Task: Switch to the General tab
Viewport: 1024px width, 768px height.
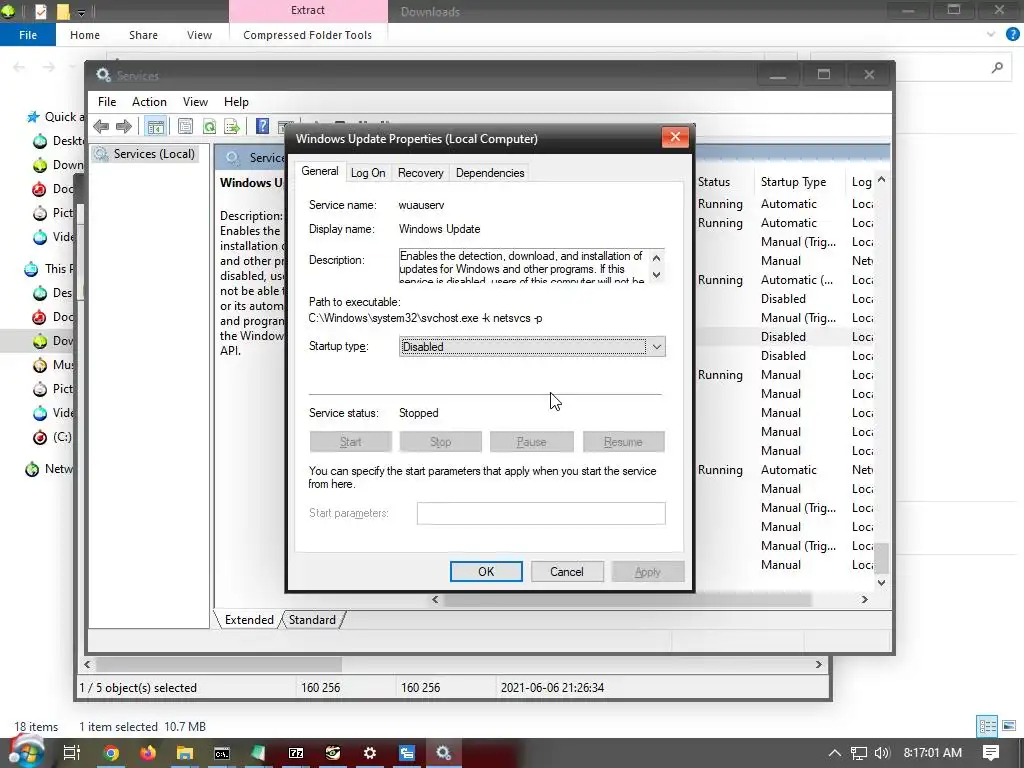Action: [319, 171]
